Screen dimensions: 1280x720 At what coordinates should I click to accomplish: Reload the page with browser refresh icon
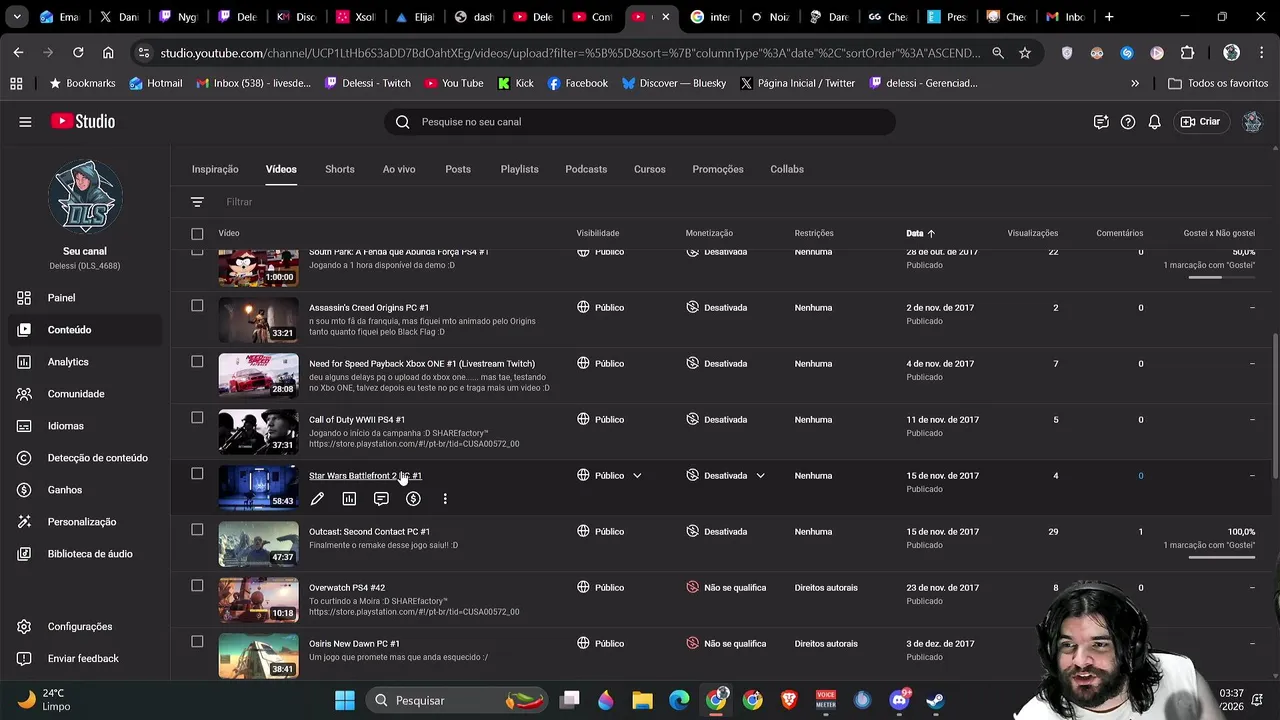78,52
